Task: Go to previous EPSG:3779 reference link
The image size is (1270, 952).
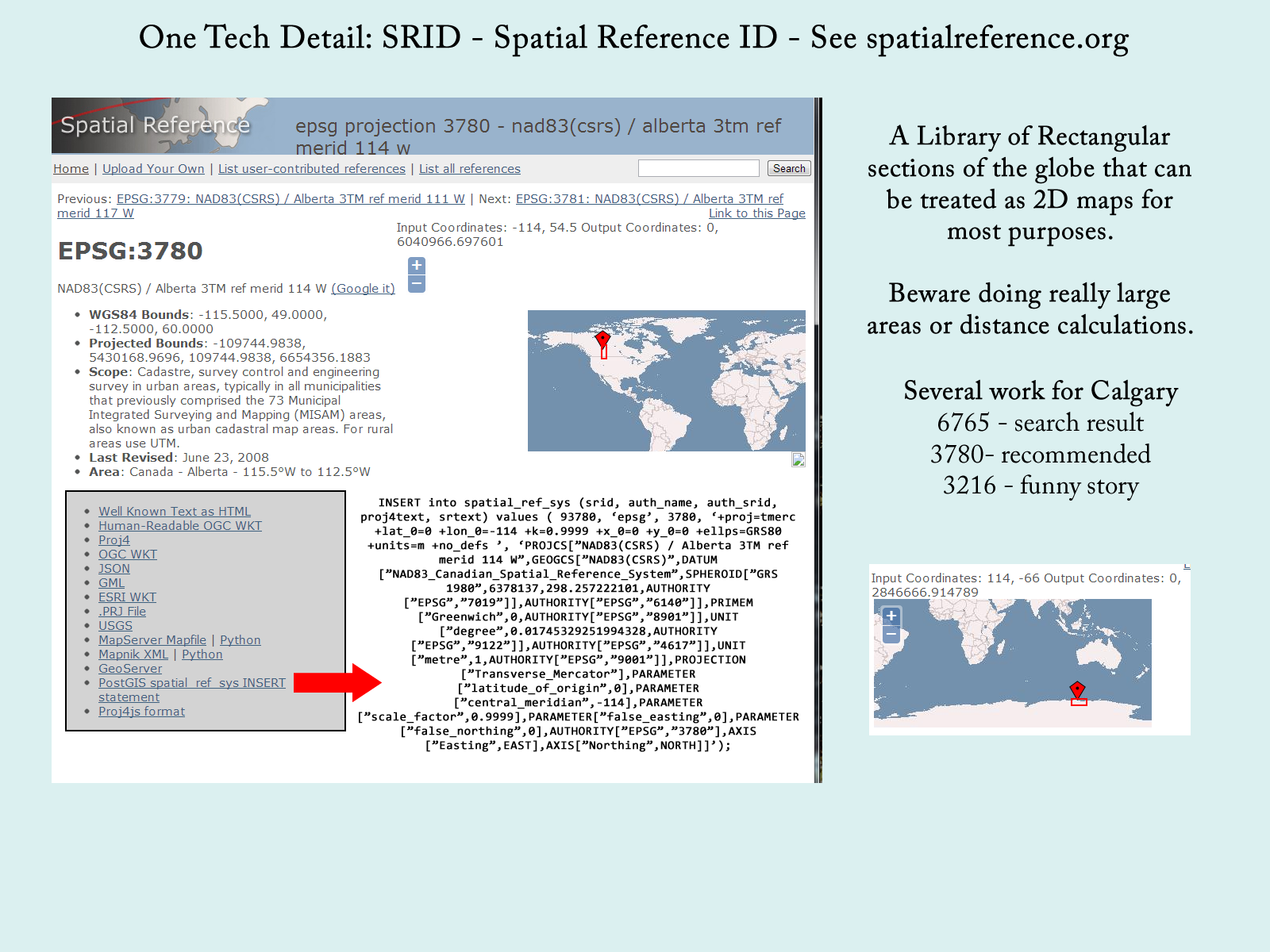Action: (291, 199)
